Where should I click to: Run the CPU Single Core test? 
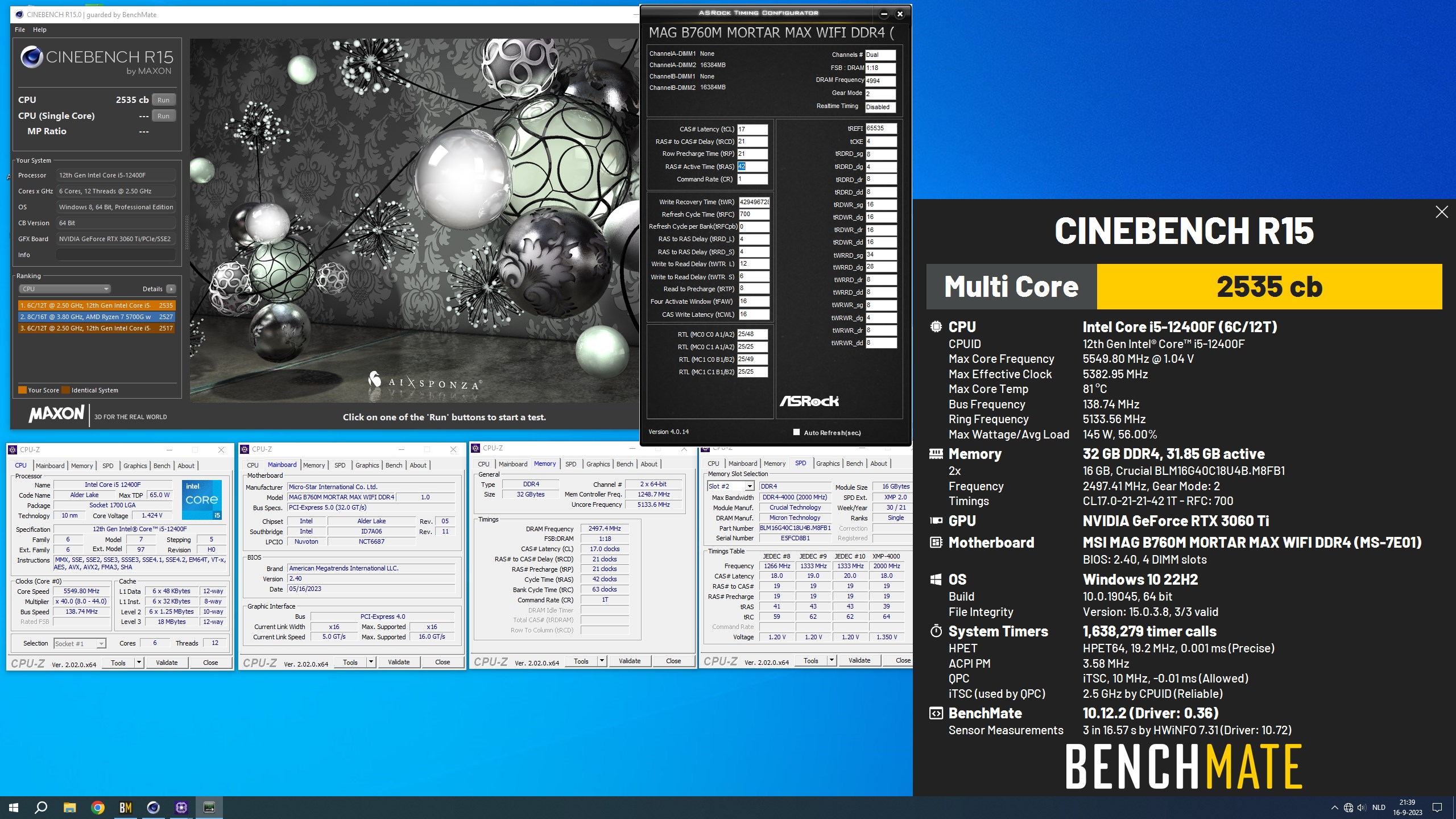163,116
